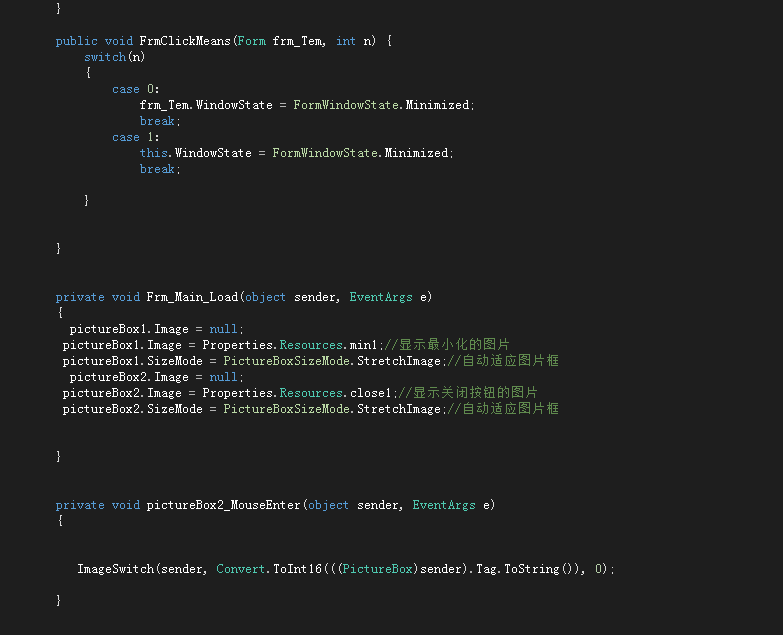Click PictureBoxSizeMode on the pictureBox2.SizeMode line

pyautogui.click(x=286, y=409)
